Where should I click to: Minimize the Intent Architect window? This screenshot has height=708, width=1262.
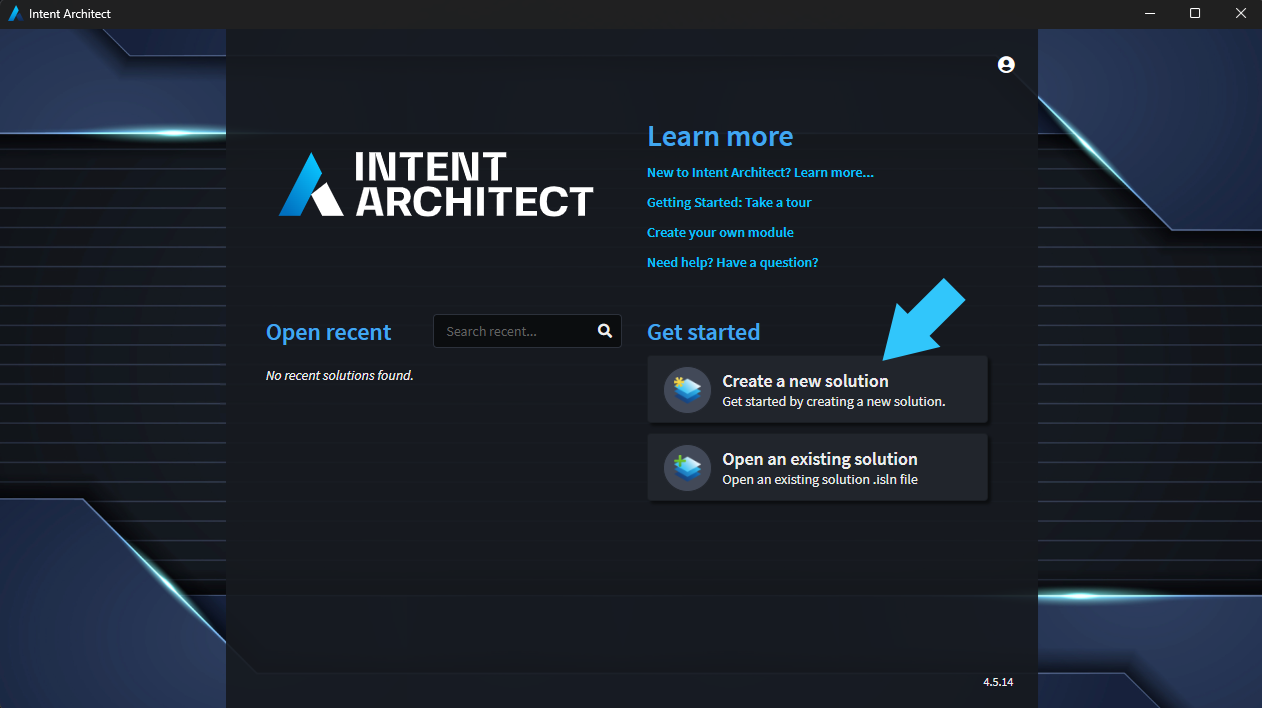pos(1149,13)
